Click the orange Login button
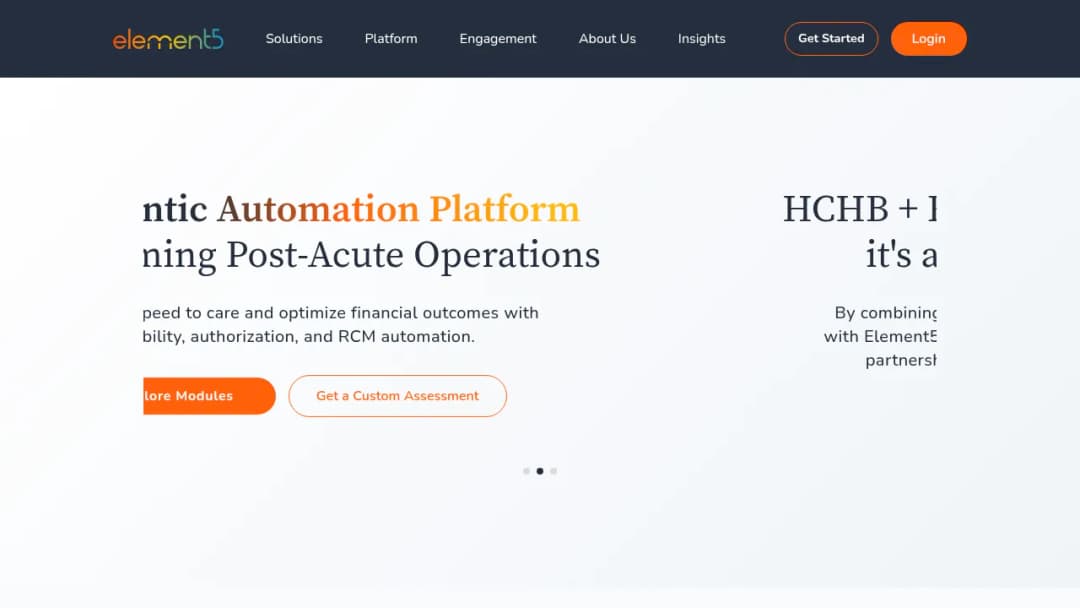1080x608 pixels. tap(928, 39)
